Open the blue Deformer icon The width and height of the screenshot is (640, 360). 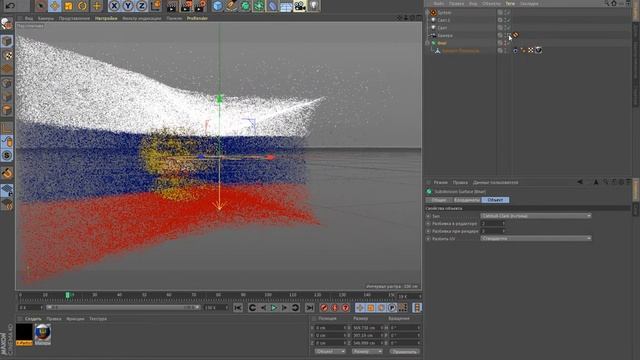pos(272,6)
